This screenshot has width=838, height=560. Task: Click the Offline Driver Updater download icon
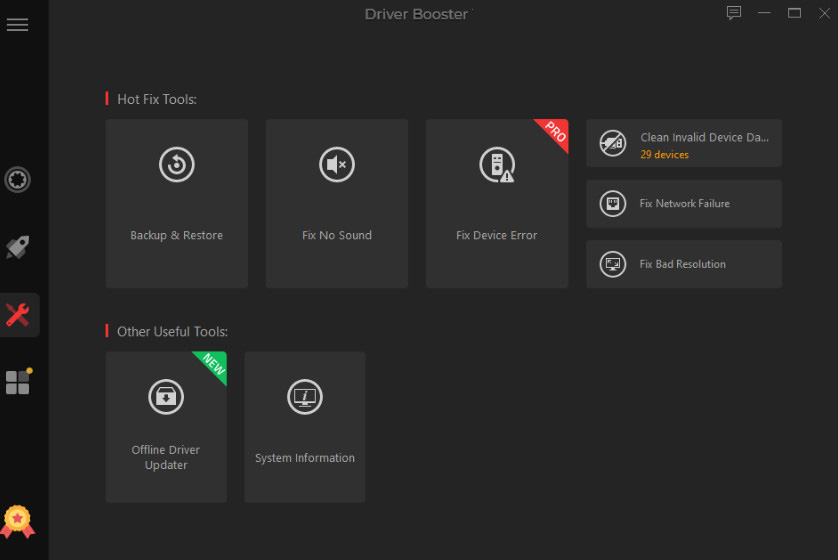click(166, 397)
